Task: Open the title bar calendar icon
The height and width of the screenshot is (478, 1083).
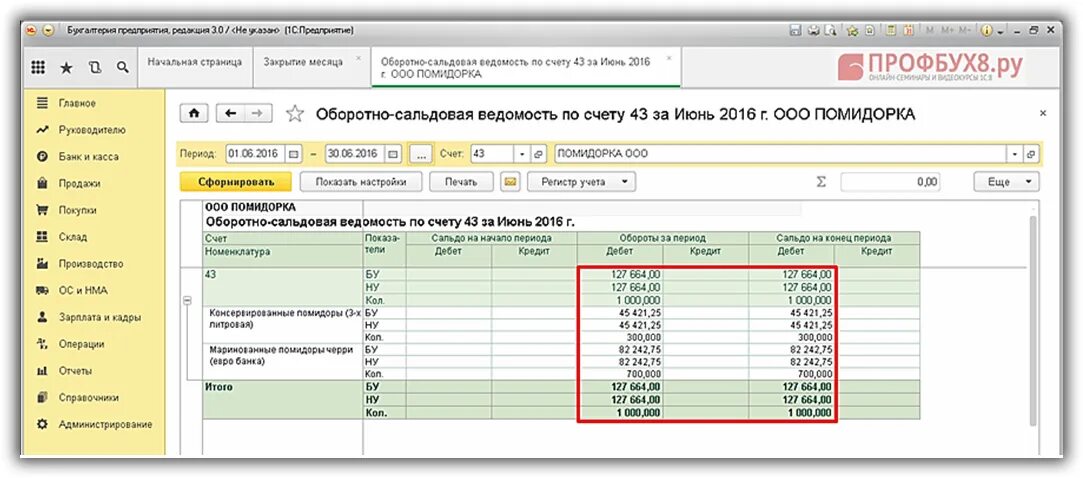Action: (909, 30)
